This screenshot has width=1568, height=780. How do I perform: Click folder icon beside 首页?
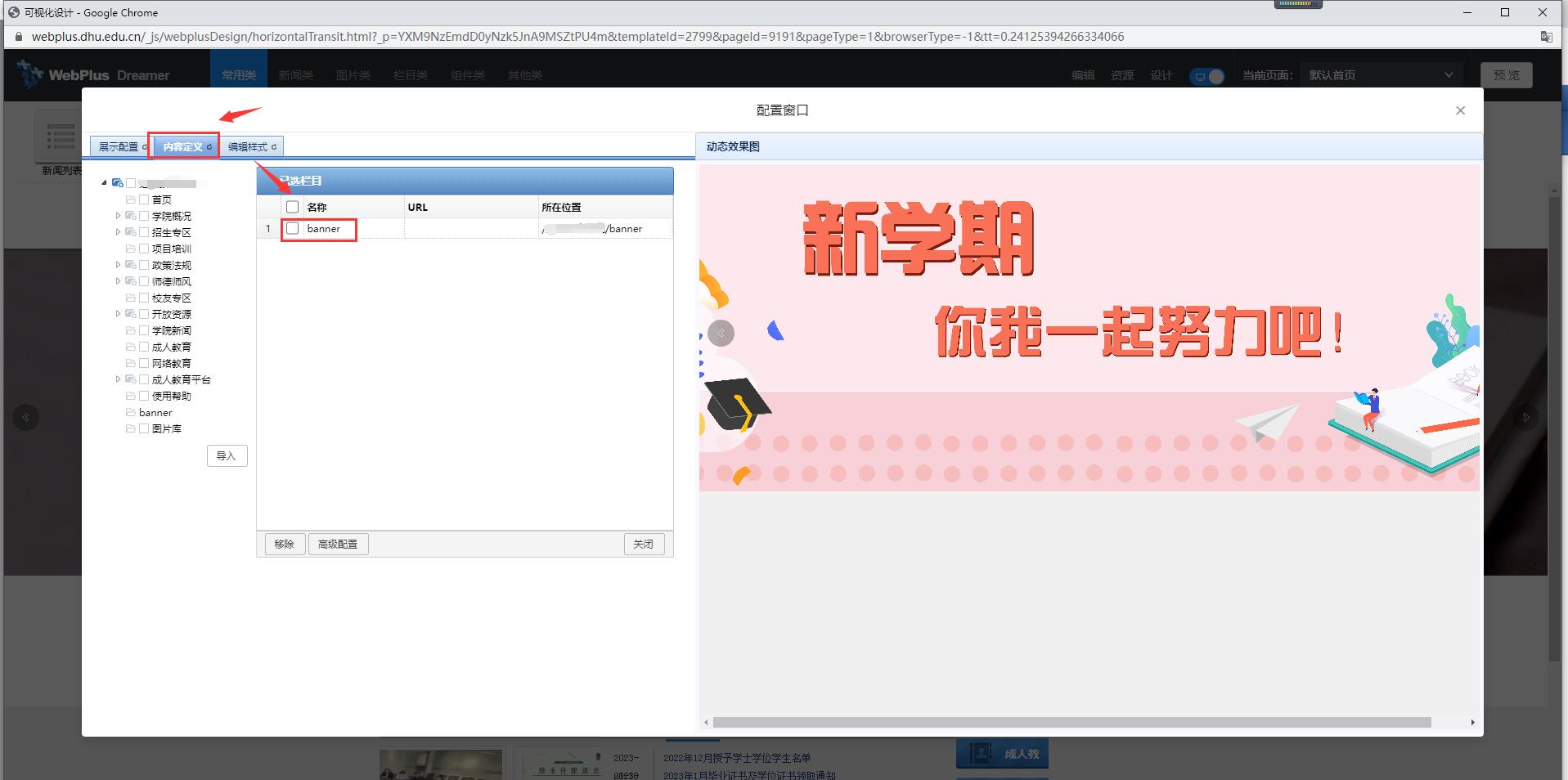(x=130, y=199)
